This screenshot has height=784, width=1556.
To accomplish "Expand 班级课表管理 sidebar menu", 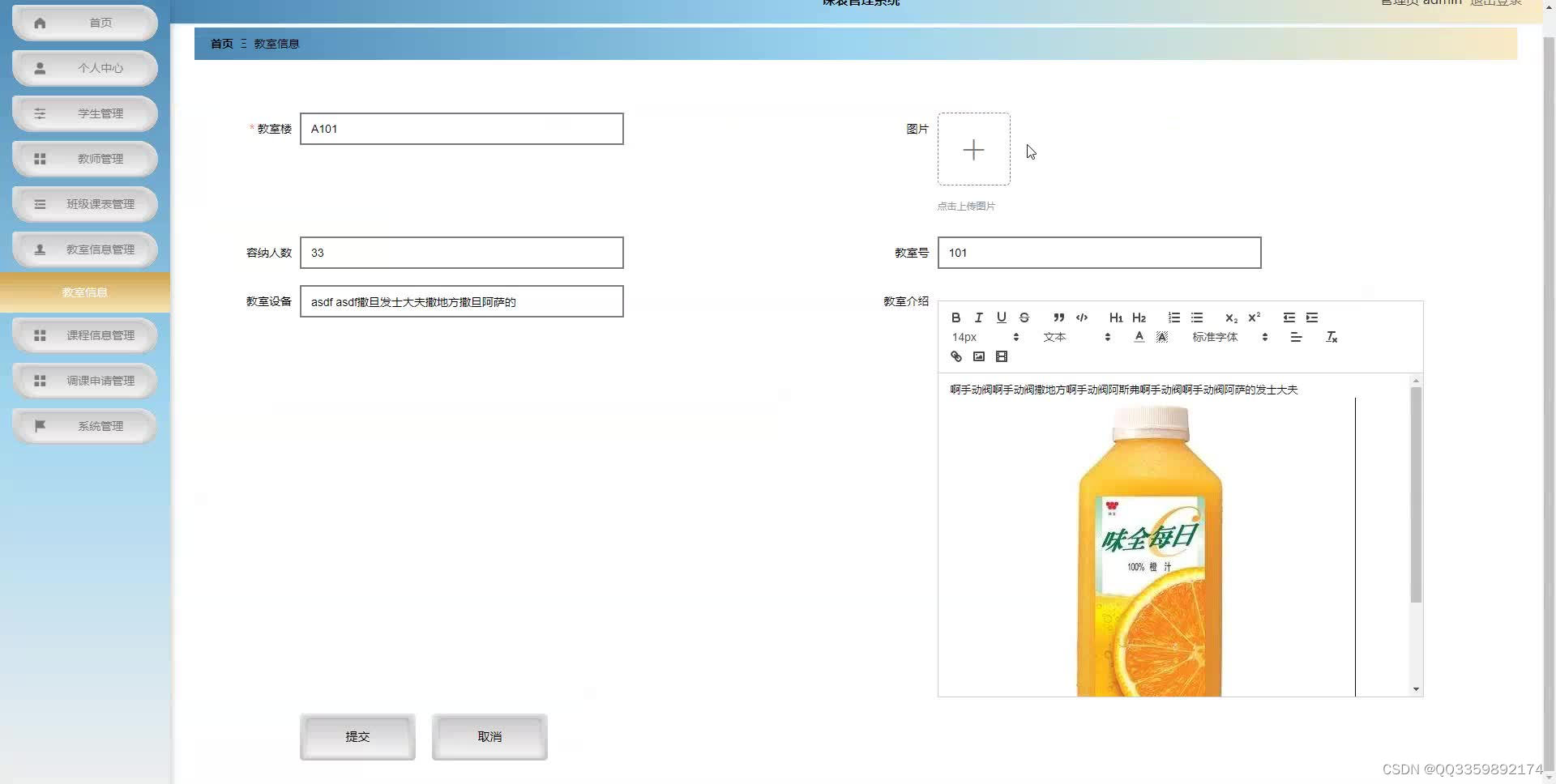I will coord(85,204).
